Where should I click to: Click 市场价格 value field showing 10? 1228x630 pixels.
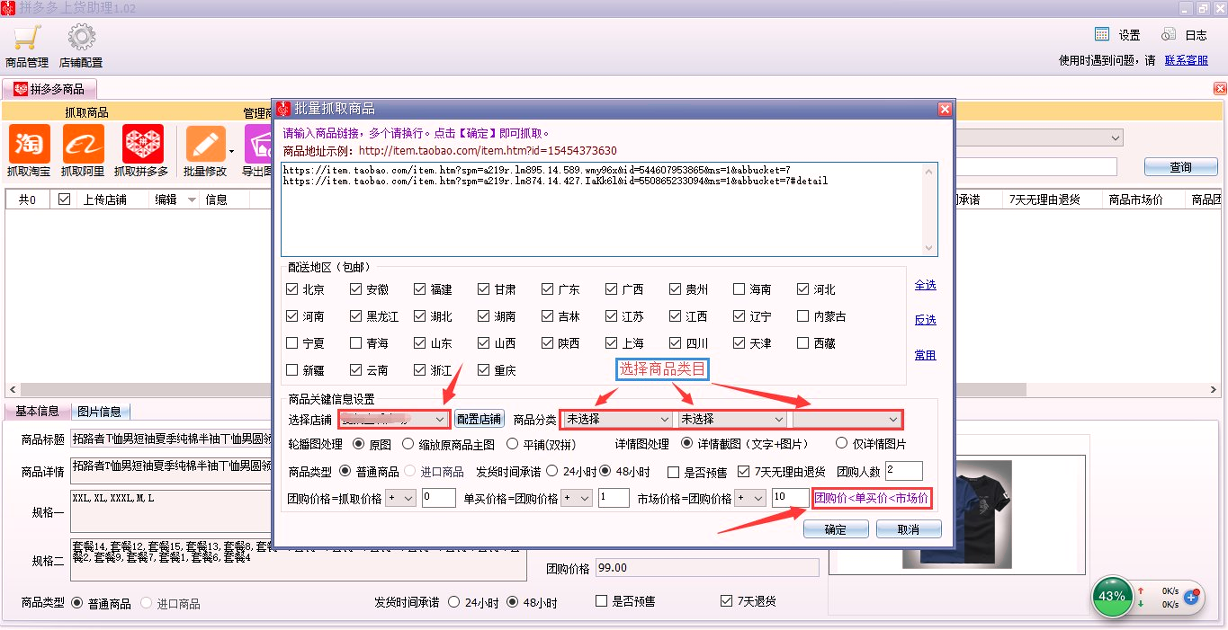tap(789, 498)
